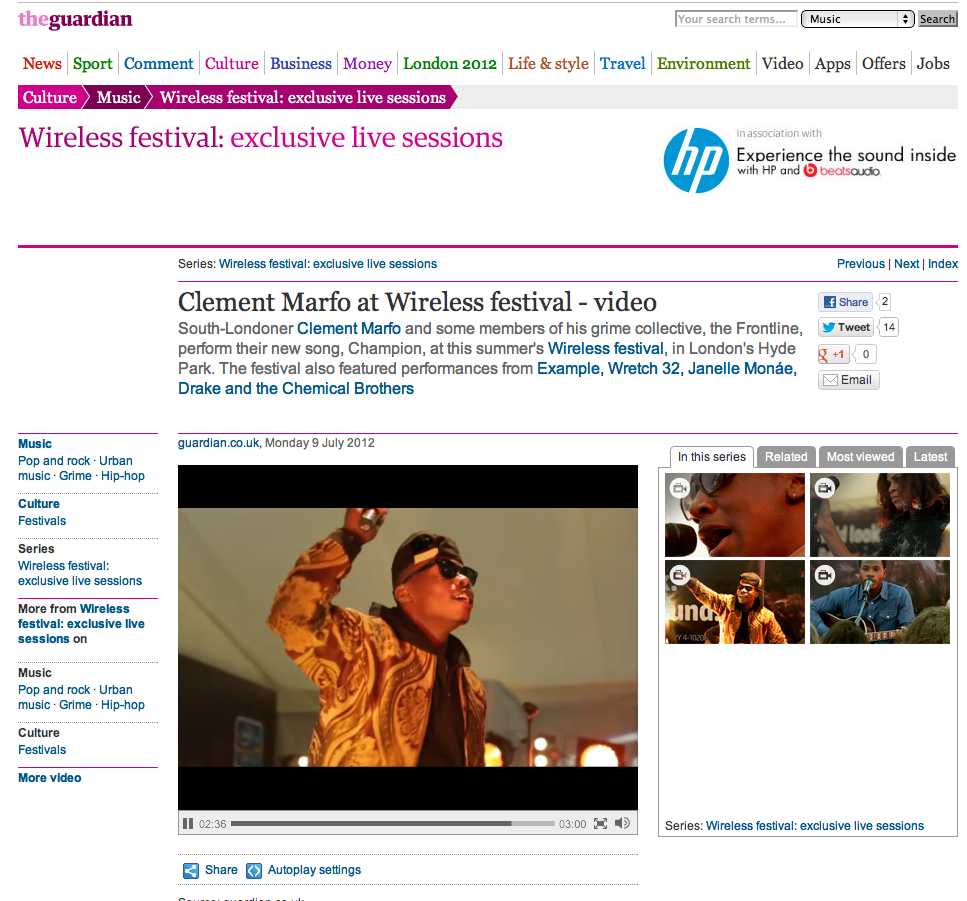Pause the video with the pause icon
The height and width of the screenshot is (901, 967).
(x=188, y=823)
